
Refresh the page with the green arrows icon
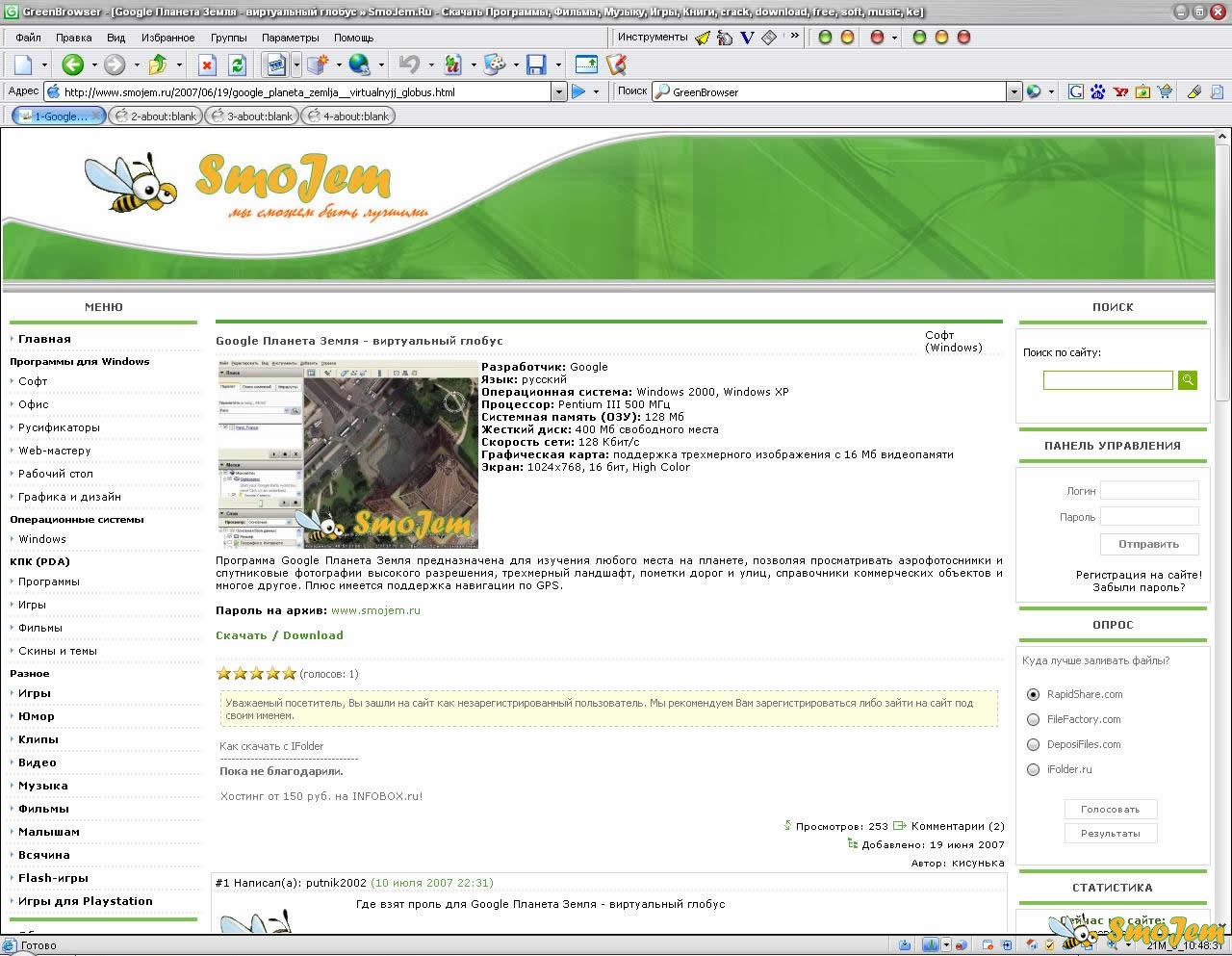[237, 65]
